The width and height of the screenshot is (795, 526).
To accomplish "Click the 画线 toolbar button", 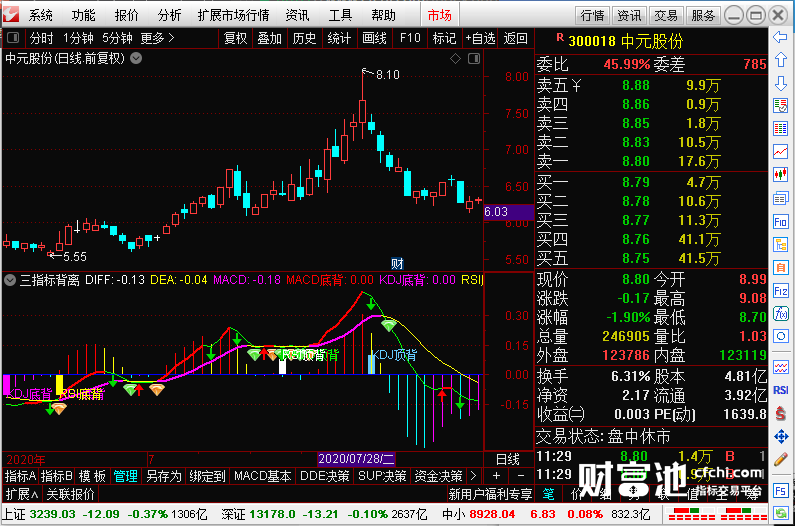I will click(x=374, y=38).
